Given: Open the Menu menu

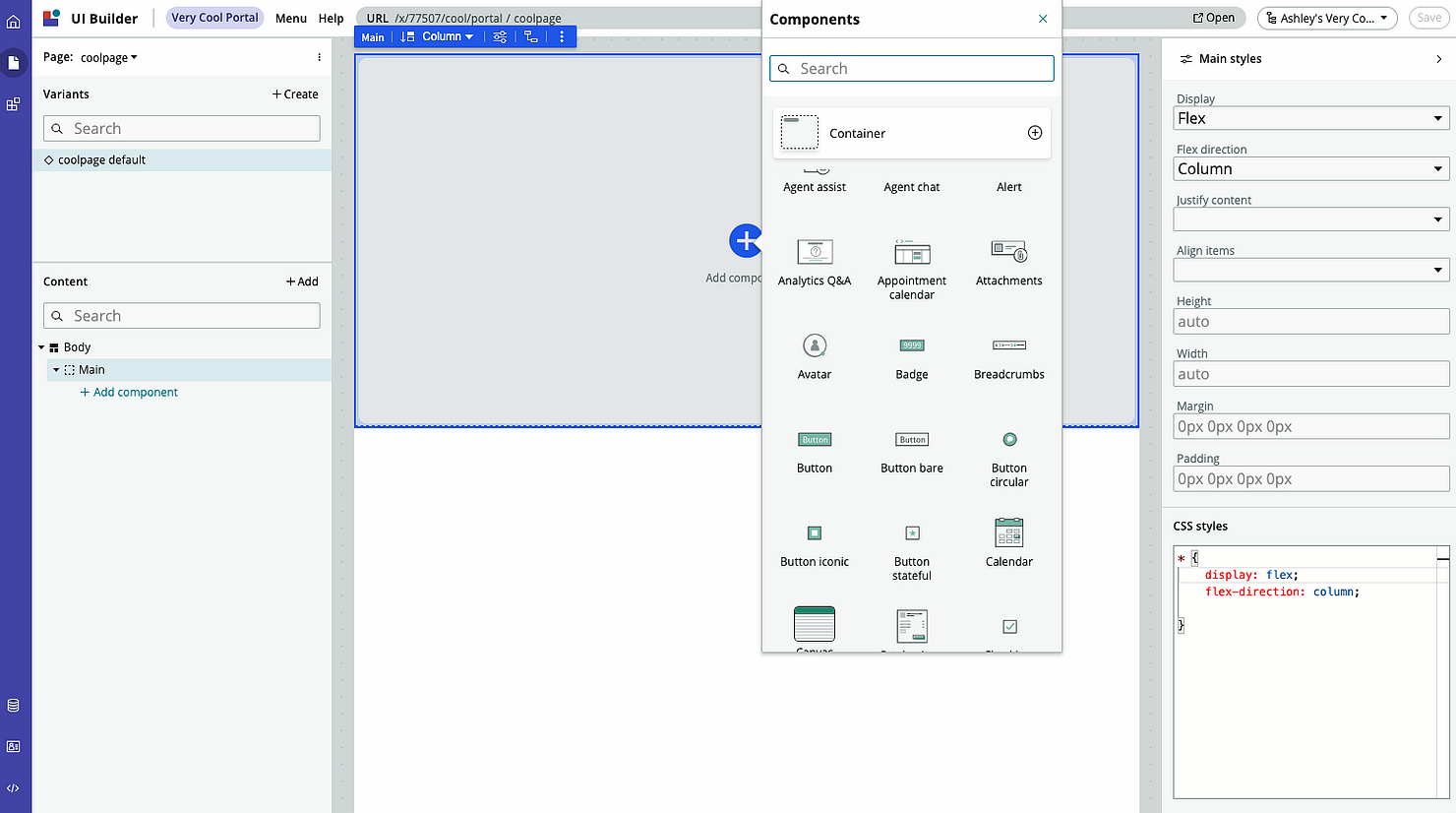Looking at the screenshot, I should click(291, 18).
